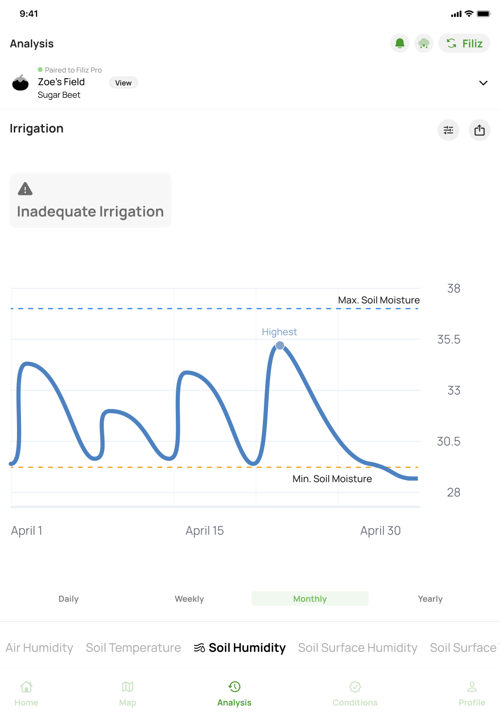Click the View button next to Zoe's Field
Screen dimensions: 500x716
(x=123, y=83)
